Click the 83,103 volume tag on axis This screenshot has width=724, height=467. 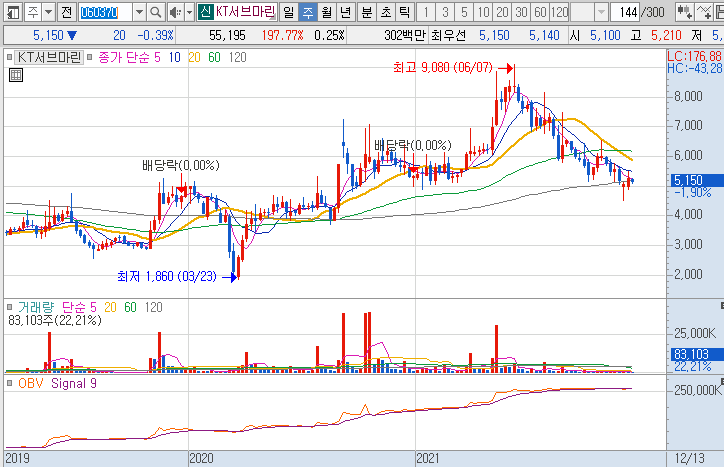click(x=697, y=354)
